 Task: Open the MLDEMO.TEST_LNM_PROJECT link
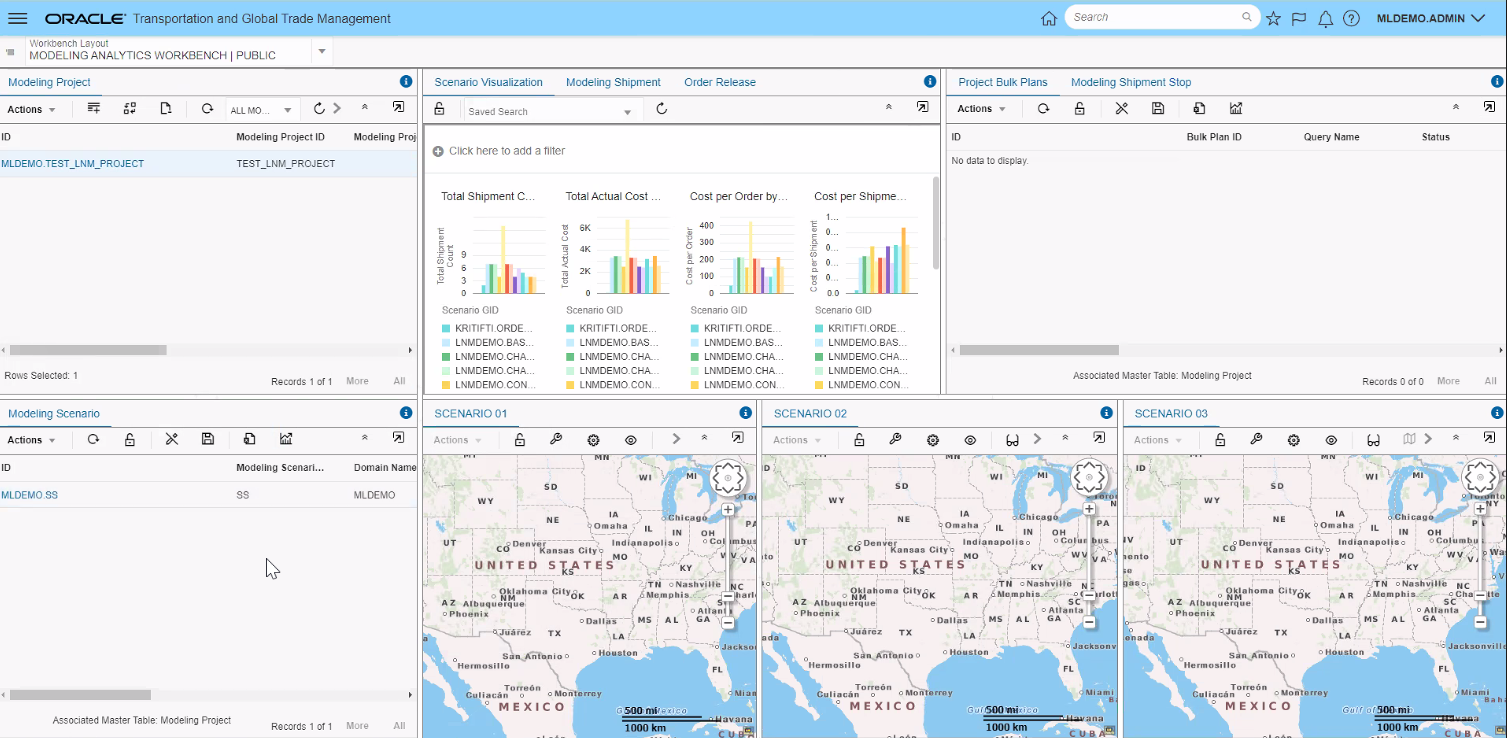[x=72, y=163]
